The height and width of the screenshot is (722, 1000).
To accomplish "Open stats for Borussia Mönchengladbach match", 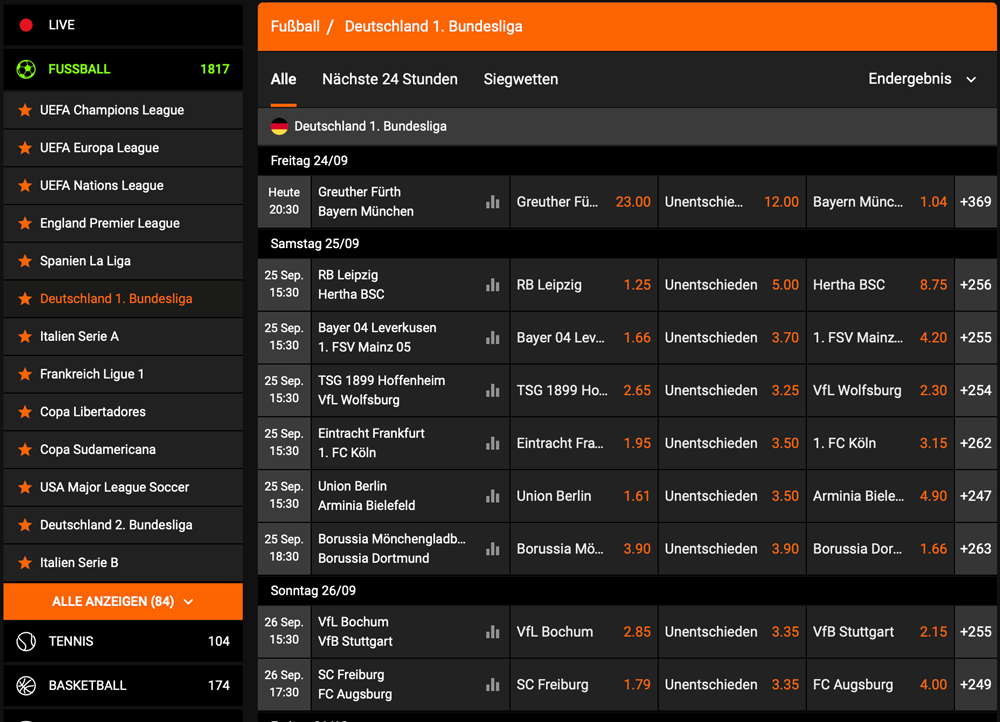I will pos(492,549).
